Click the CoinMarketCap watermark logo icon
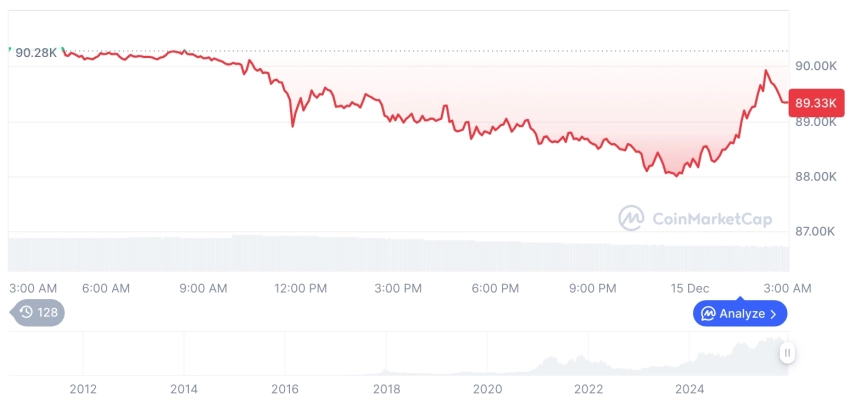The width and height of the screenshot is (860, 401). point(631,218)
